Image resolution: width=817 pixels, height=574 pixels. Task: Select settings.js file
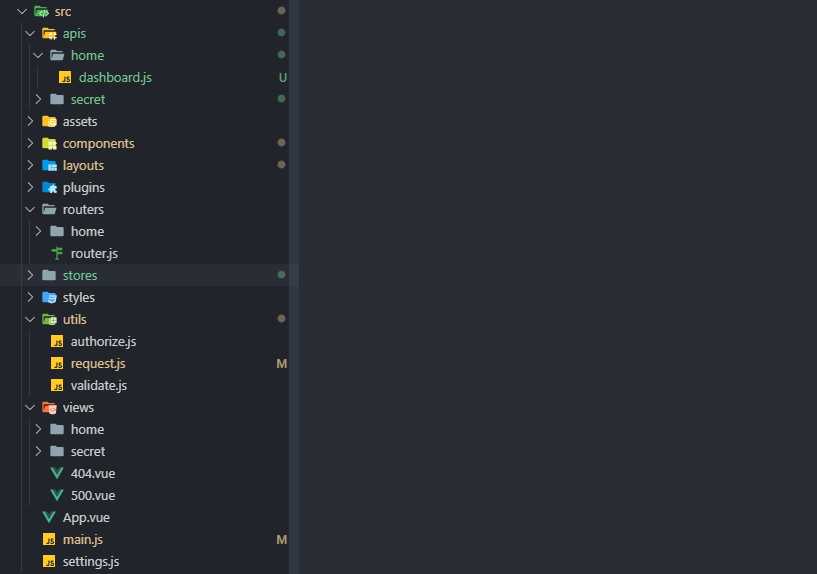point(90,561)
